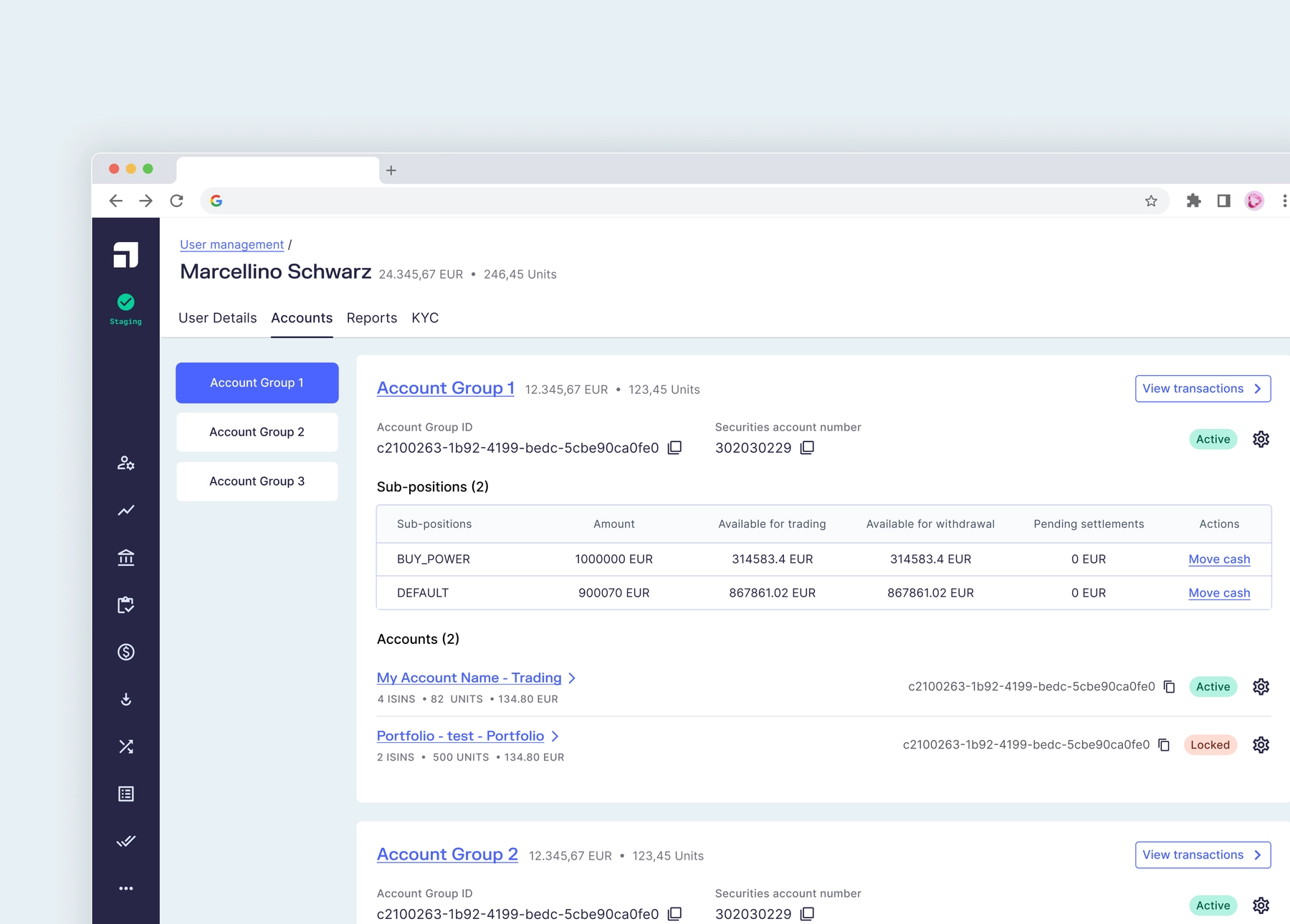1290x924 pixels.
Task: Click the Active badge of Account Group 1
Action: [1213, 439]
